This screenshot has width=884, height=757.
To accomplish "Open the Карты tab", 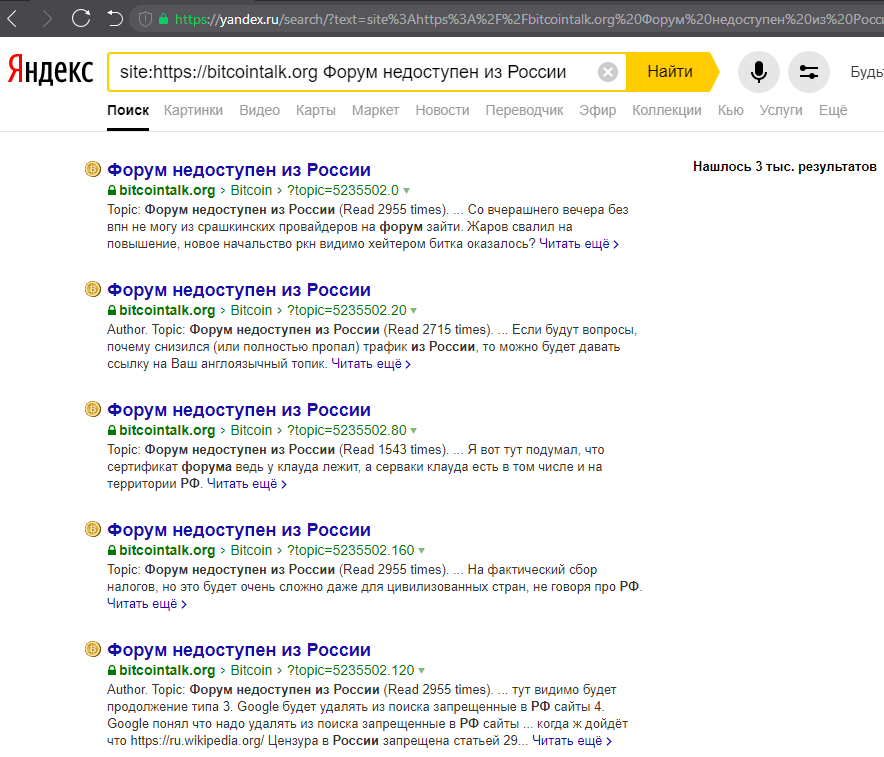I will (316, 110).
